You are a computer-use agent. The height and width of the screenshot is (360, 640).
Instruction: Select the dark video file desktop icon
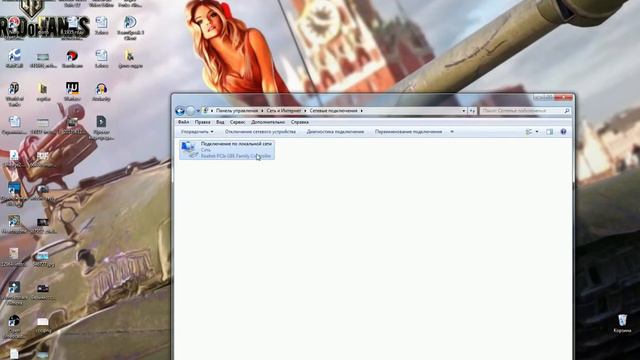(101, 127)
